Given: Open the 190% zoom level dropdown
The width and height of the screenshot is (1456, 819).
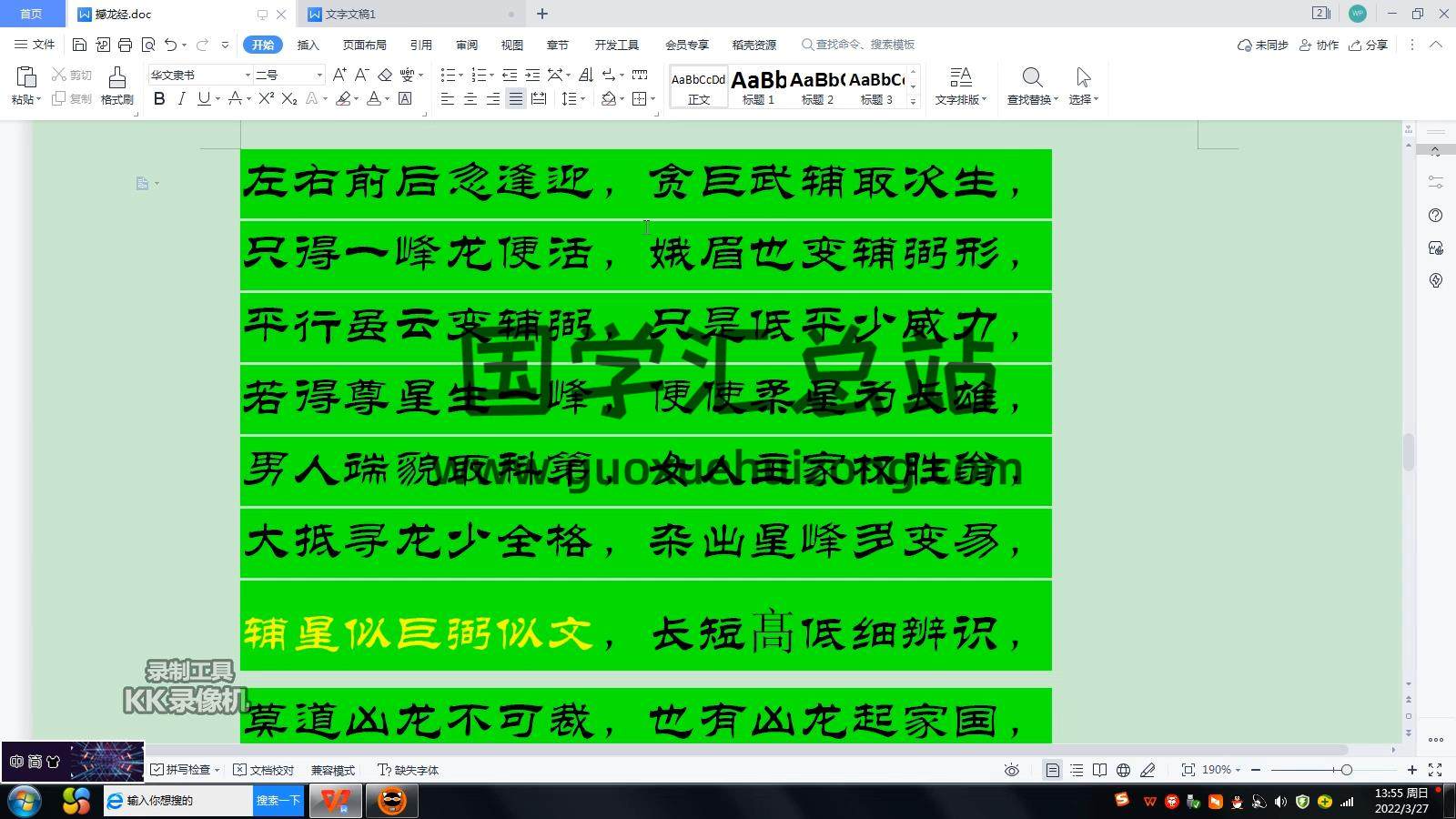Looking at the screenshot, I should coord(1221,770).
